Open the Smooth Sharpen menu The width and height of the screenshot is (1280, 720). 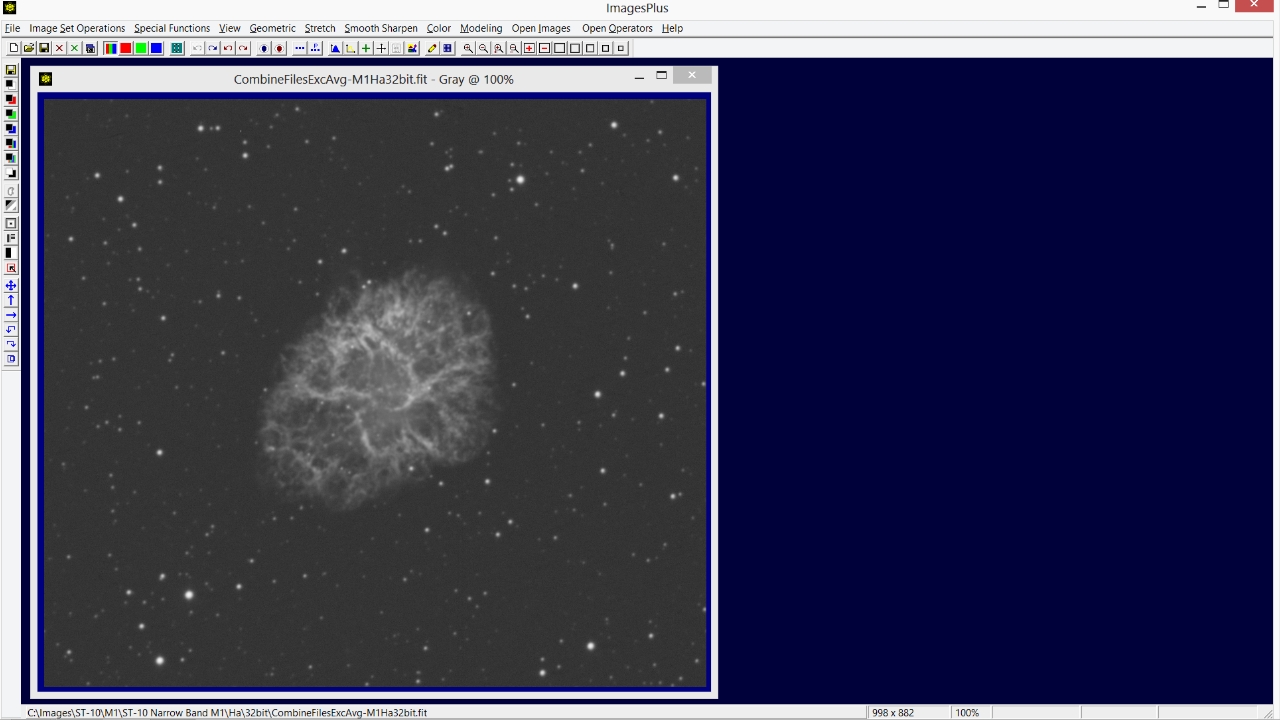point(381,28)
